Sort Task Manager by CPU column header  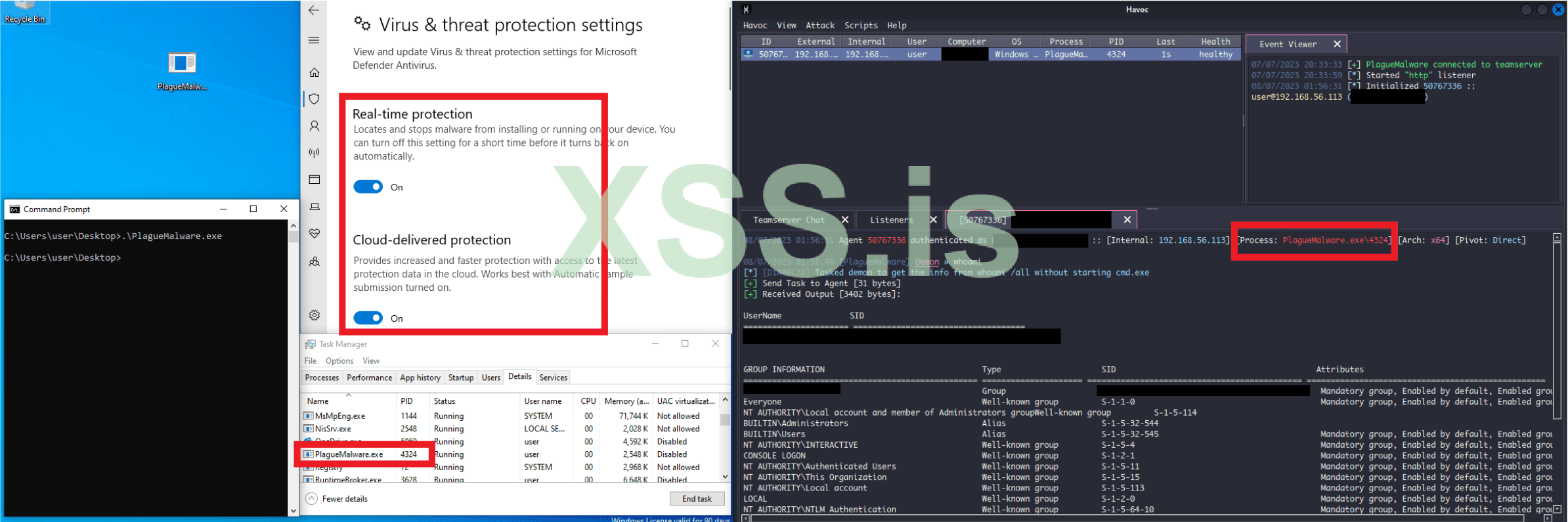click(x=588, y=401)
